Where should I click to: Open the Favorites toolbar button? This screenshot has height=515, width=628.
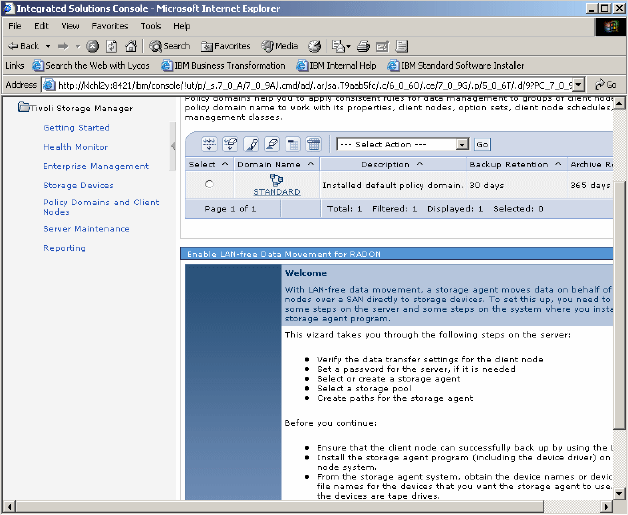(x=225, y=46)
